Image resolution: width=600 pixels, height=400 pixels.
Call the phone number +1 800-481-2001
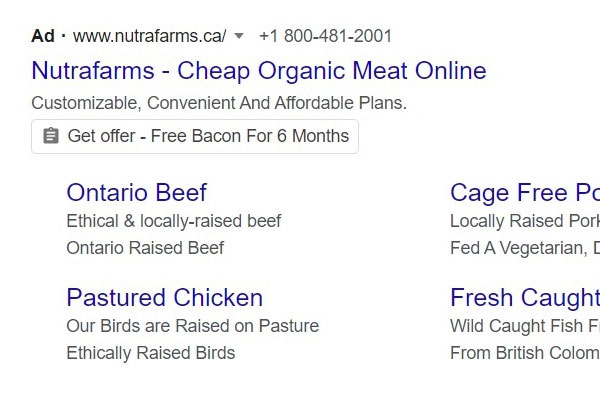pyautogui.click(x=325, y=37)
